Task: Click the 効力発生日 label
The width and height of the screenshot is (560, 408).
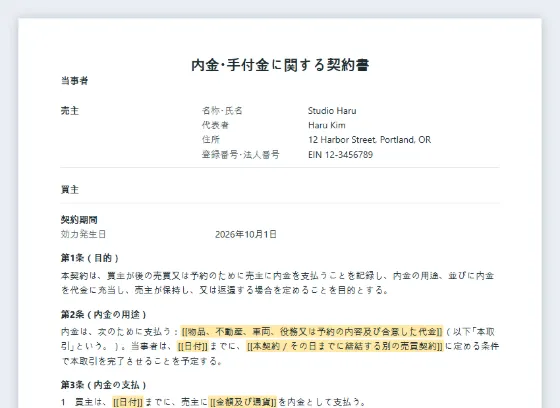Action: point(83,234)
